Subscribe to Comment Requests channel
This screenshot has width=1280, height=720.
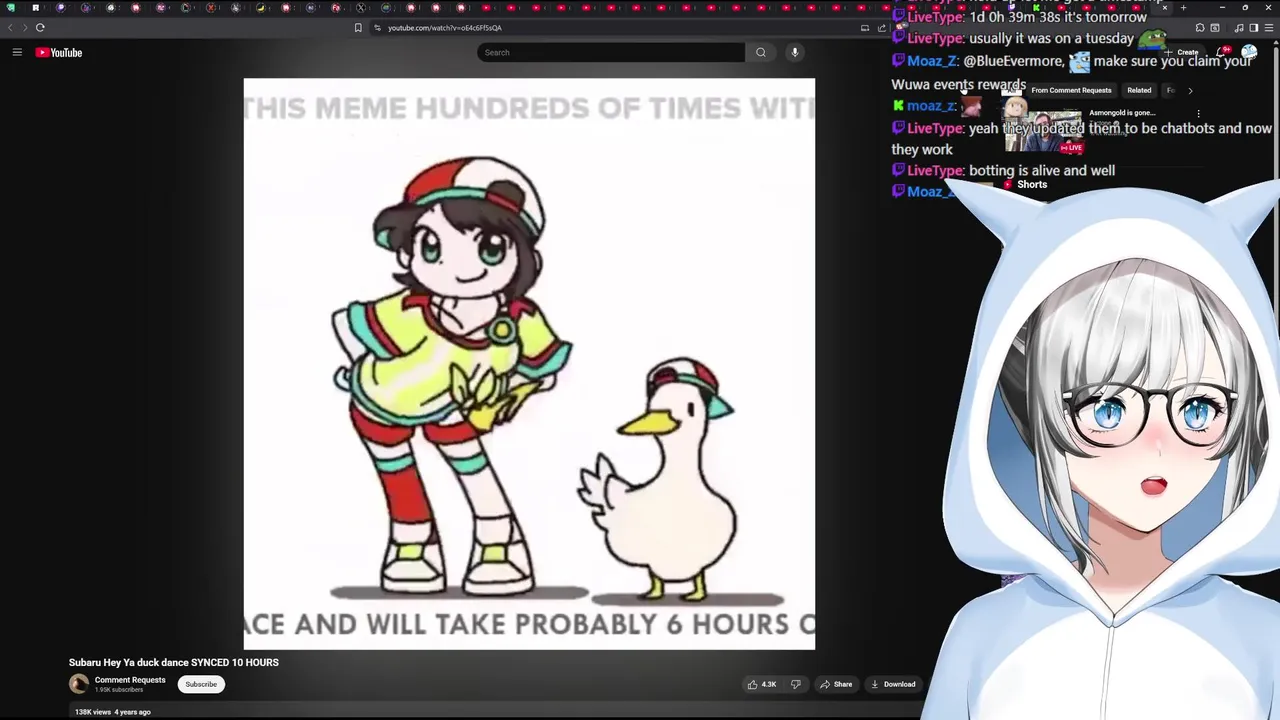click(201, 684)
